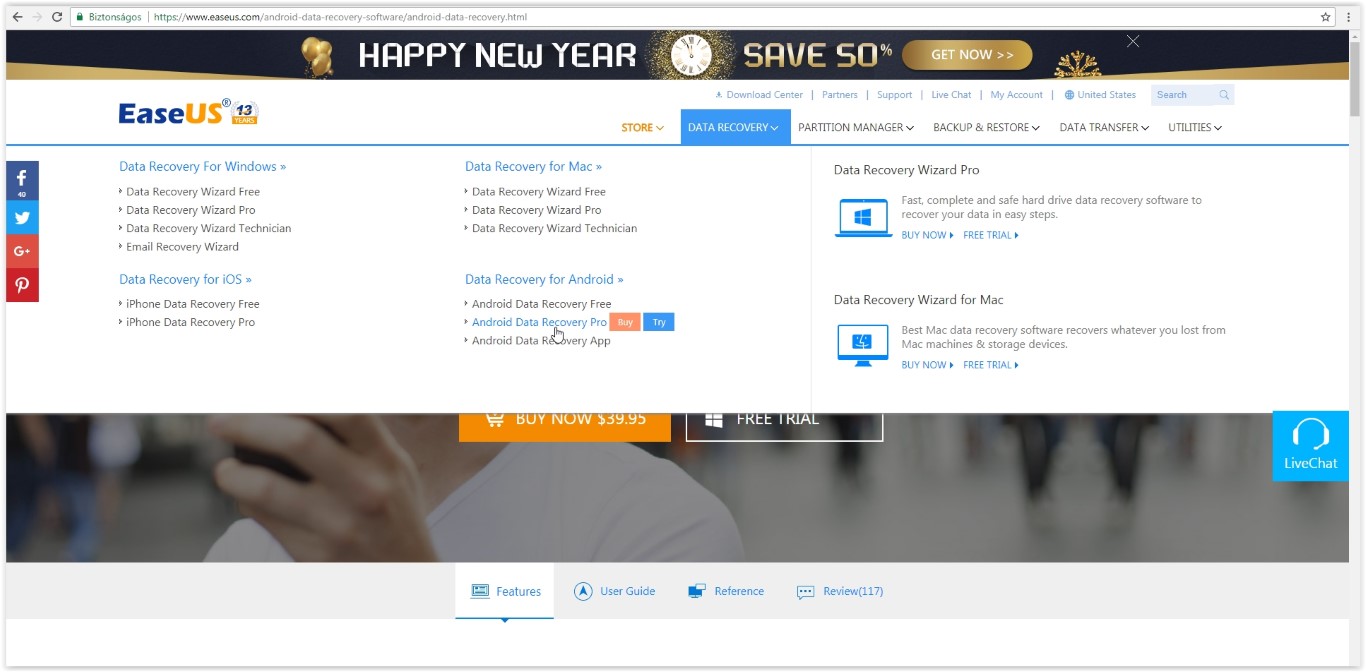Open the LiveChat headset widget
Viewport: 1366px width, 672px height.
pos(1310,445)
